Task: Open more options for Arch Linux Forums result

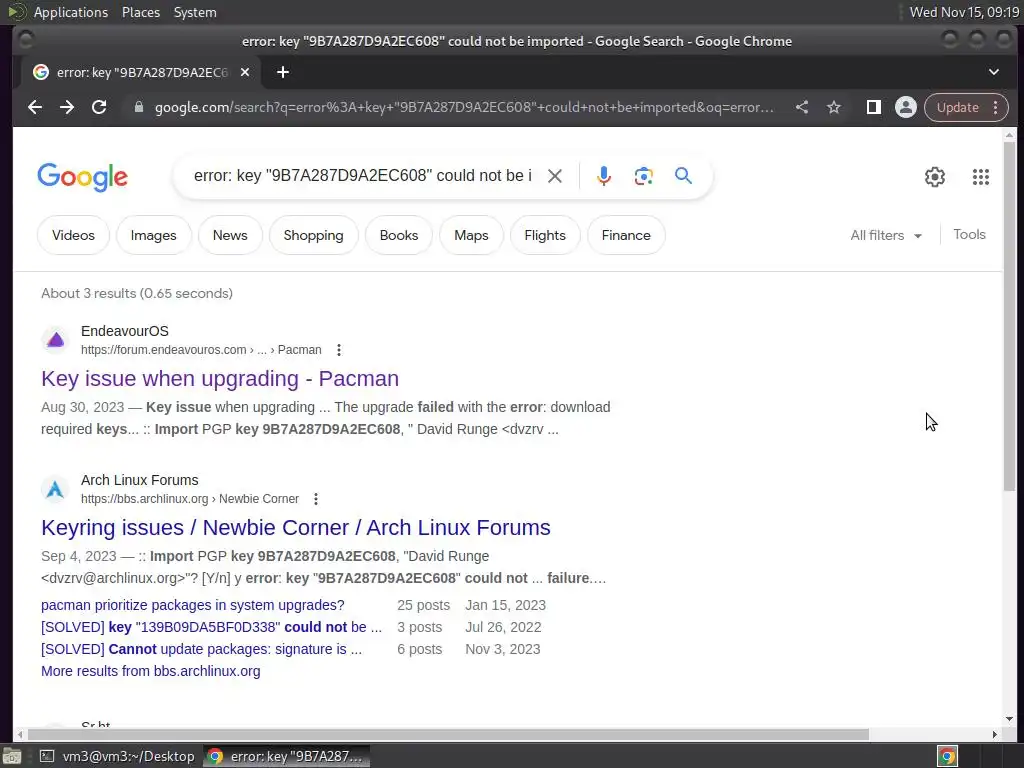Action: click(x=315, y=499)
